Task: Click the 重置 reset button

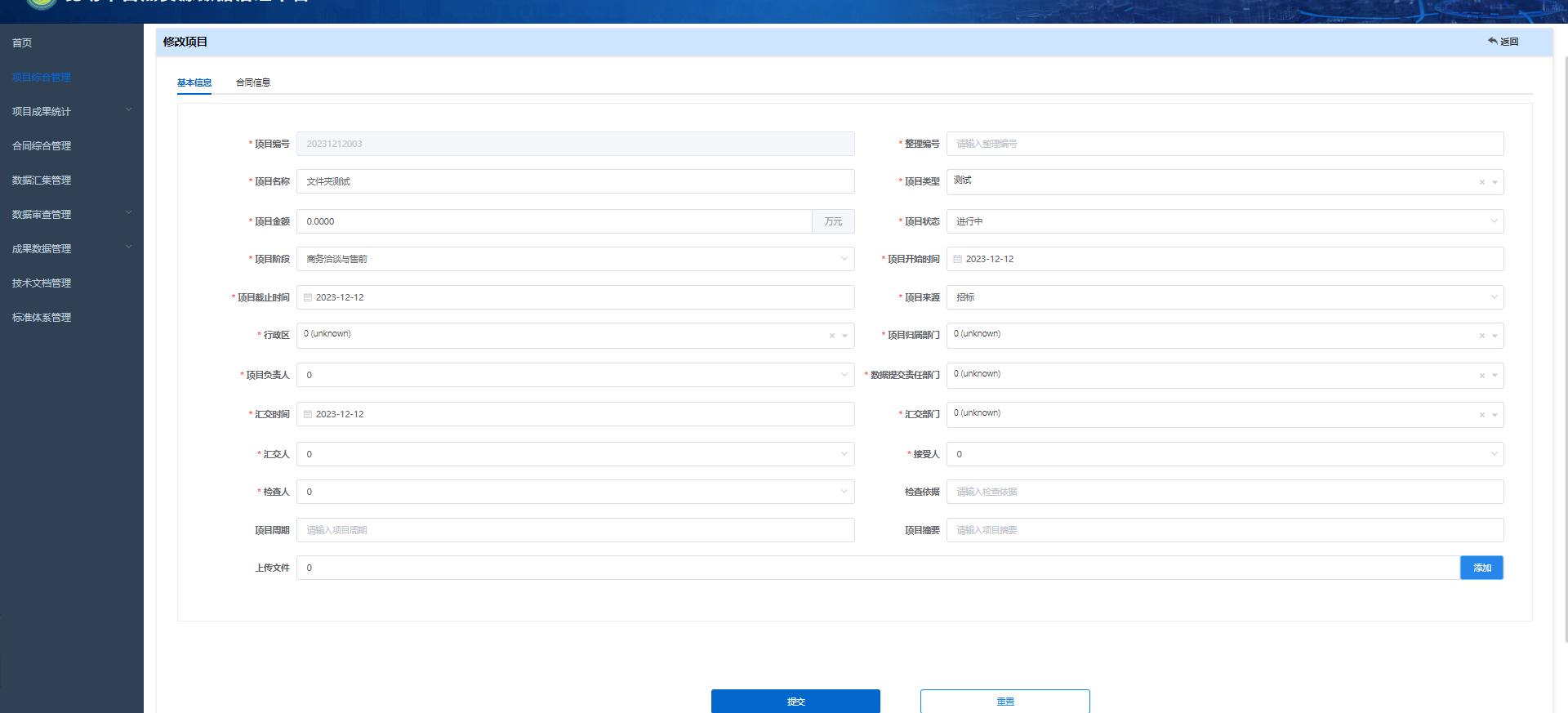Action: click(x=1005, y=701)
